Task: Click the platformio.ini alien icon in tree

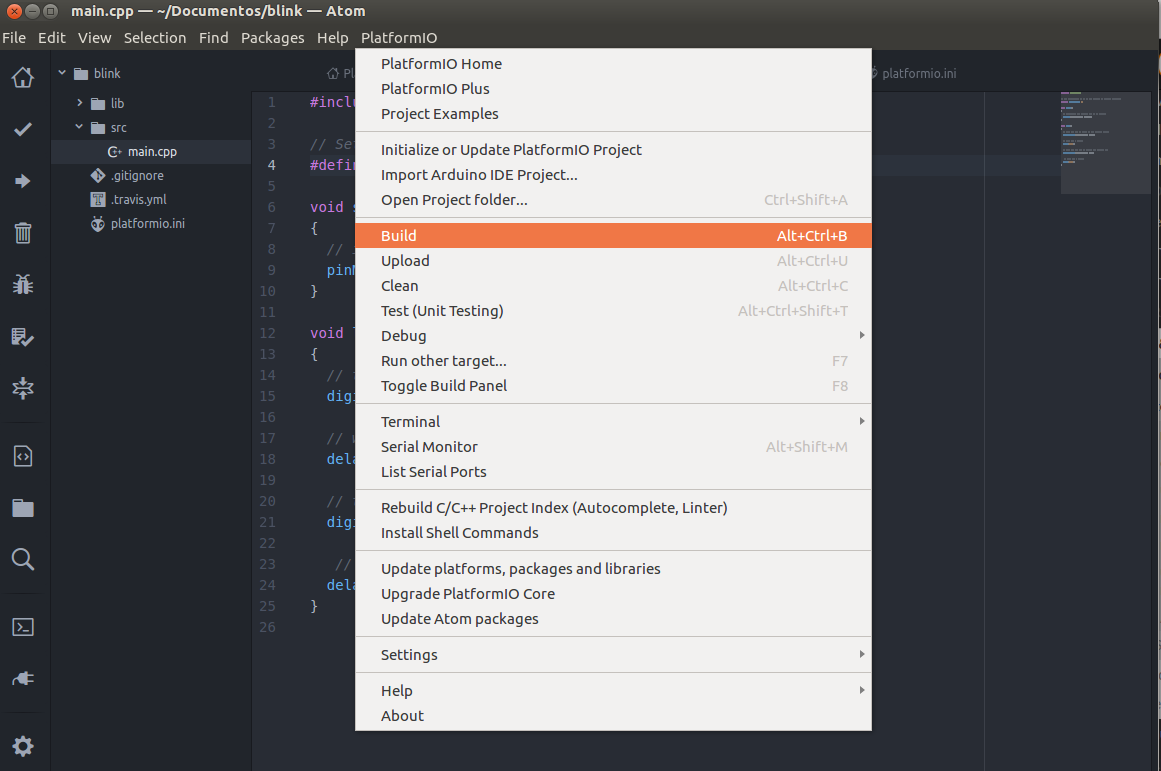Action: click(98, 224)
